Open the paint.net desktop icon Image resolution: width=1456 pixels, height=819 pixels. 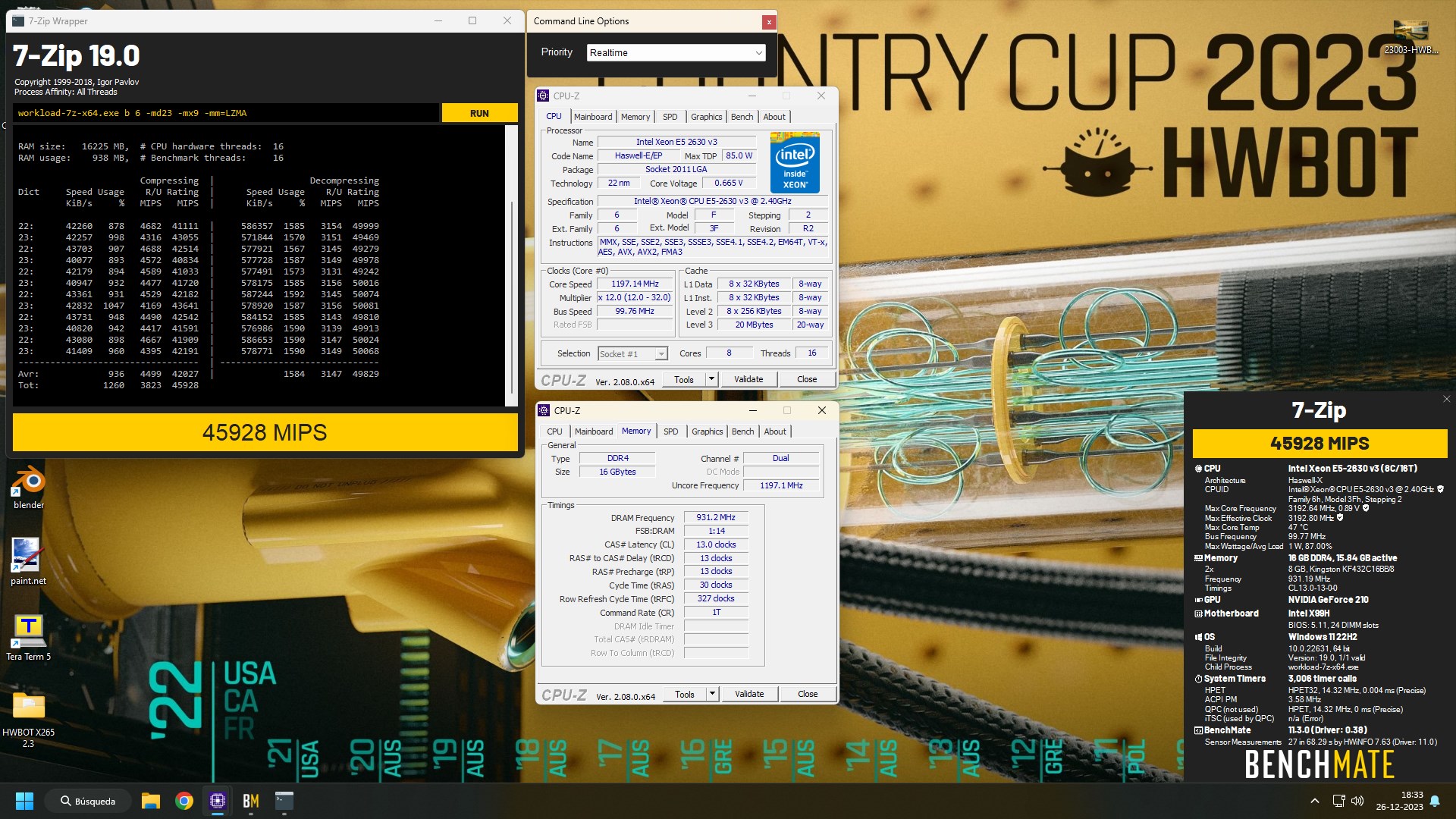pos(28,561)
